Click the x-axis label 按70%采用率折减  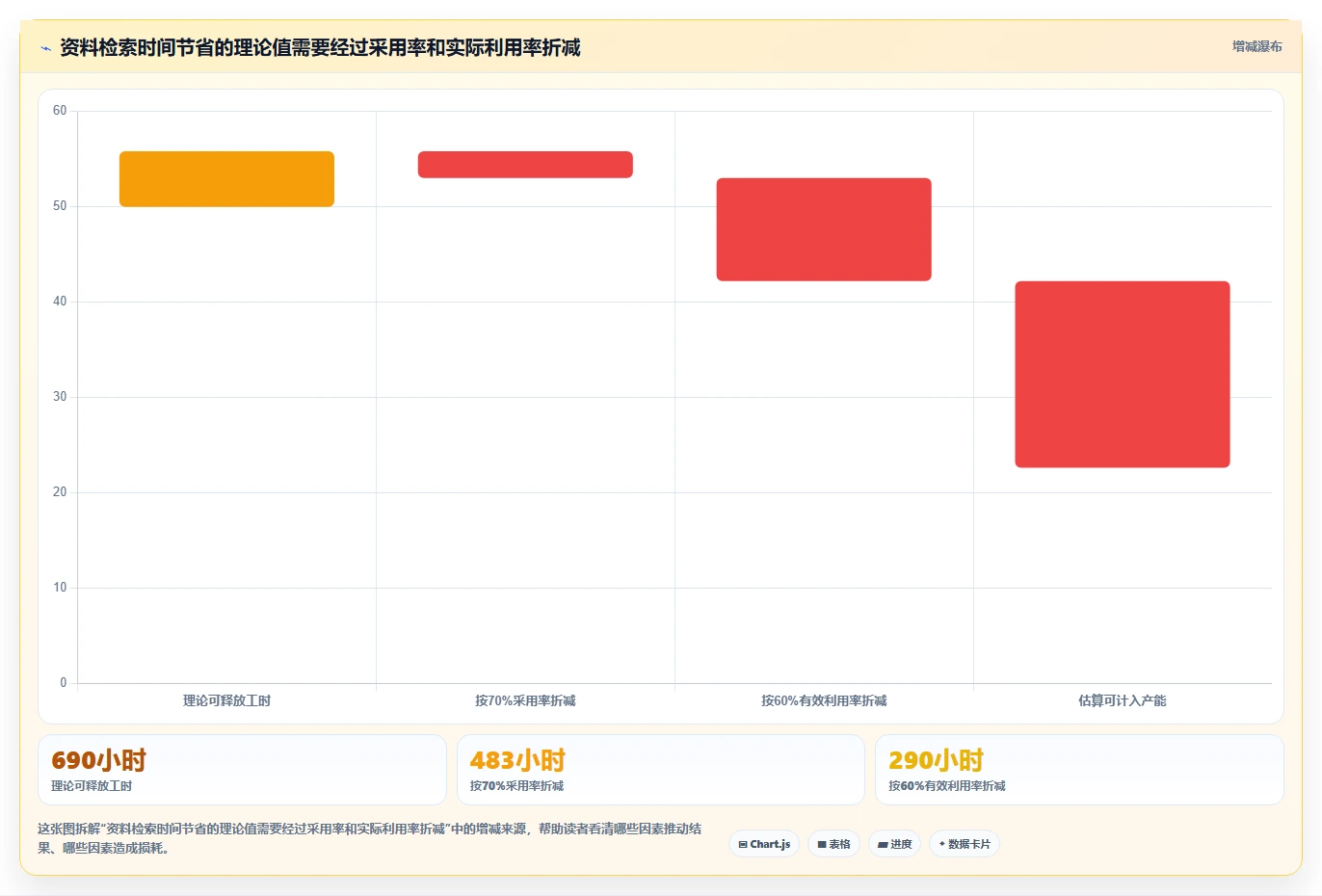[525, 700]
